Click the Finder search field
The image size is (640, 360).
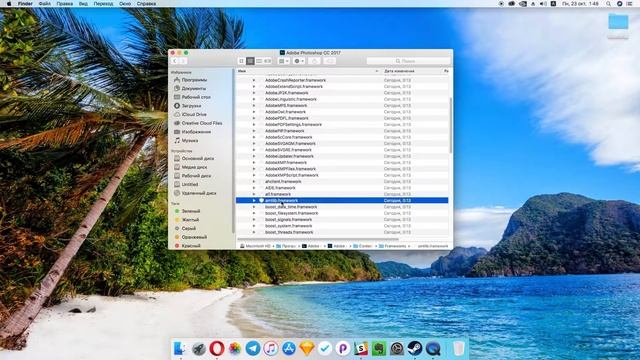(x=409, y=61)
